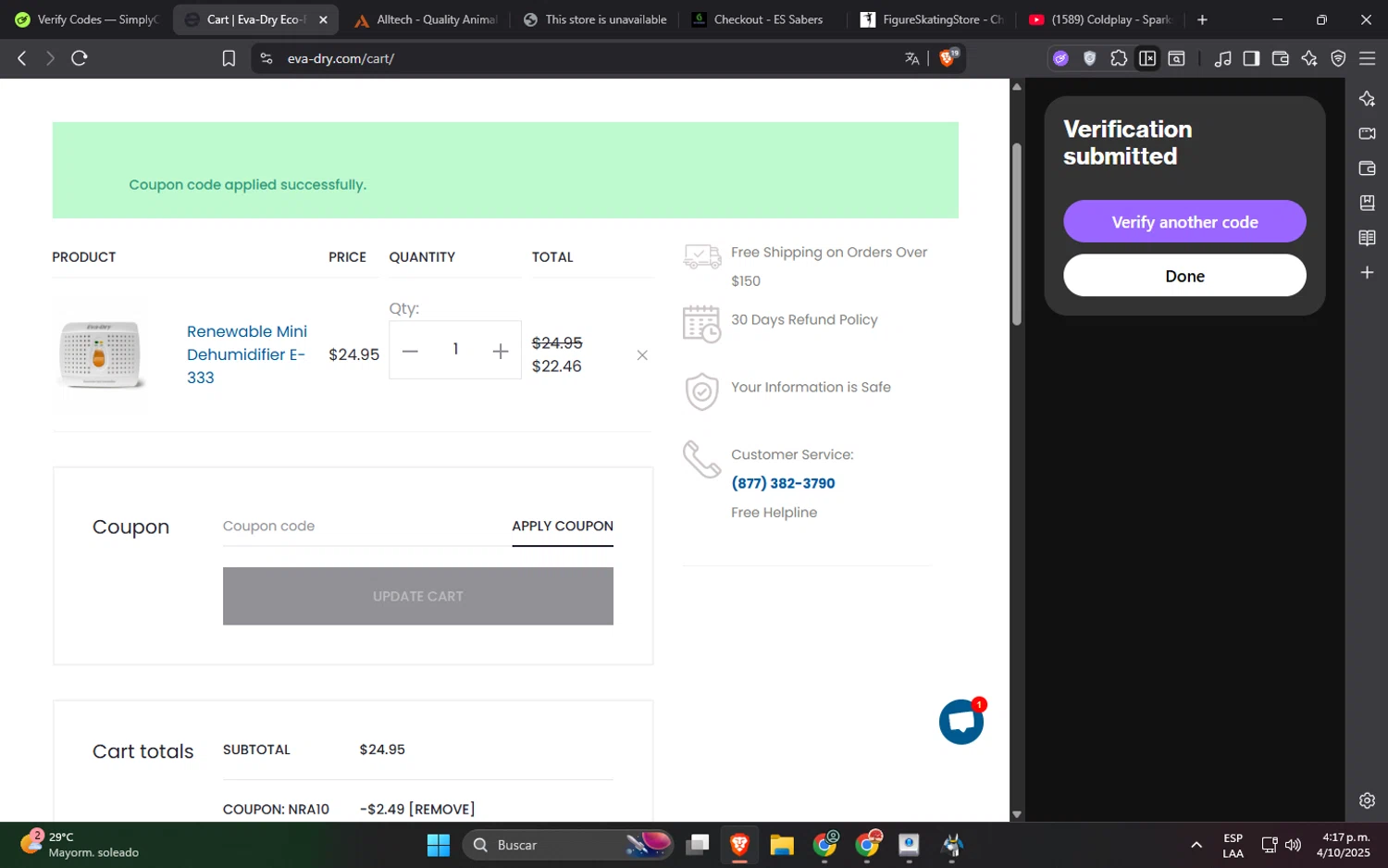This screenshot has width=1388, height=868.
Task: Open the live chat bubble
Action: tap(961, 722)
